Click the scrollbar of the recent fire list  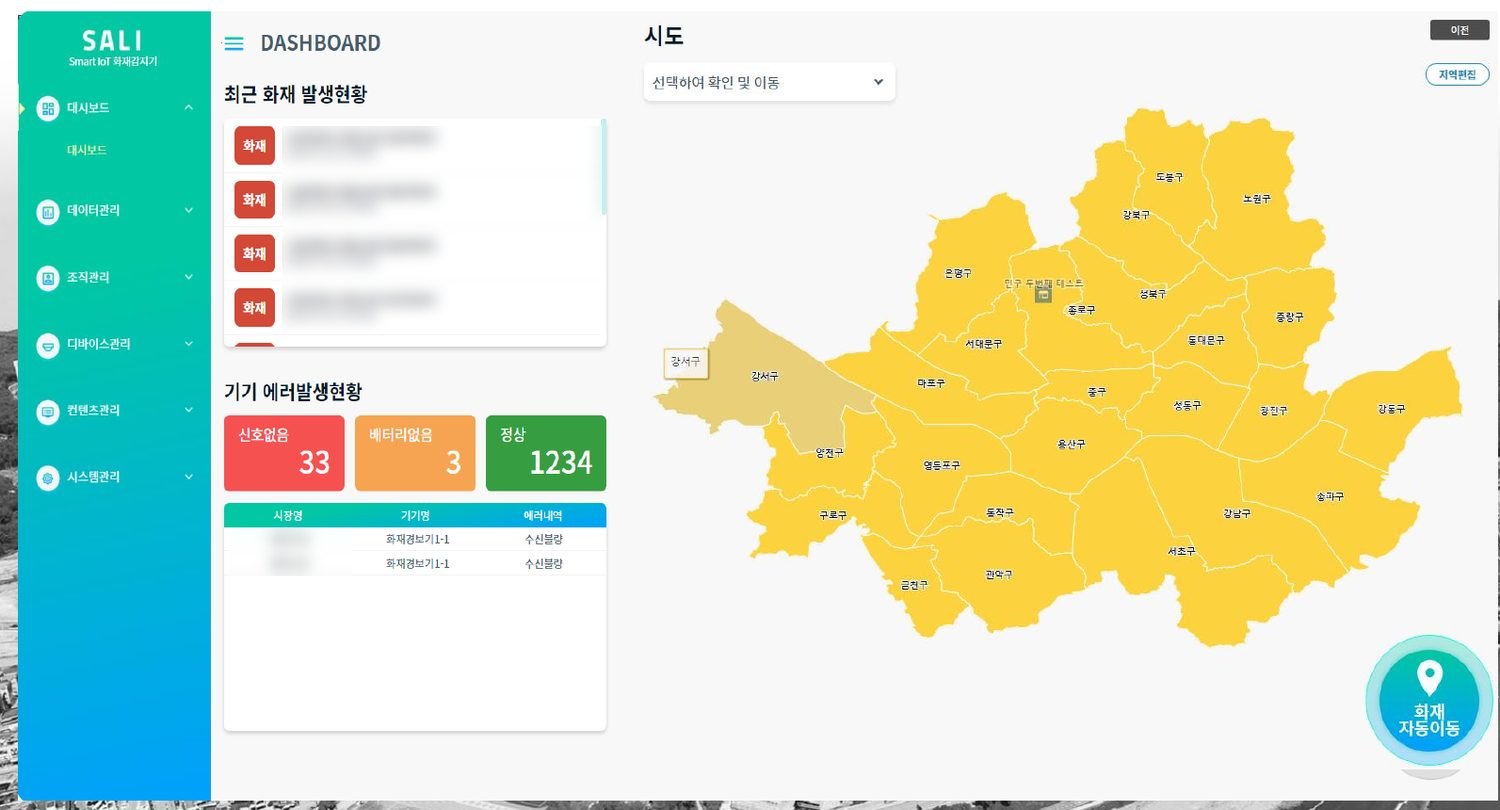[604, 167]
